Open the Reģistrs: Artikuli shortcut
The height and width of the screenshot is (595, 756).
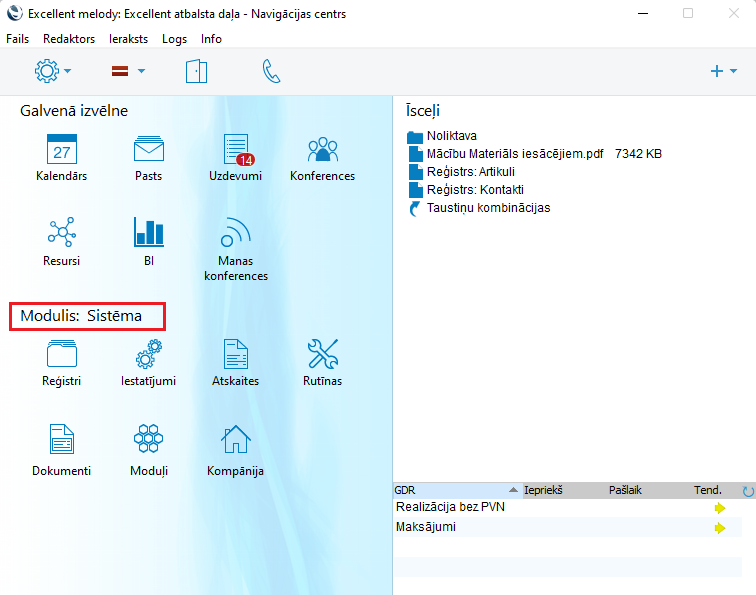[x=470, y=172]
